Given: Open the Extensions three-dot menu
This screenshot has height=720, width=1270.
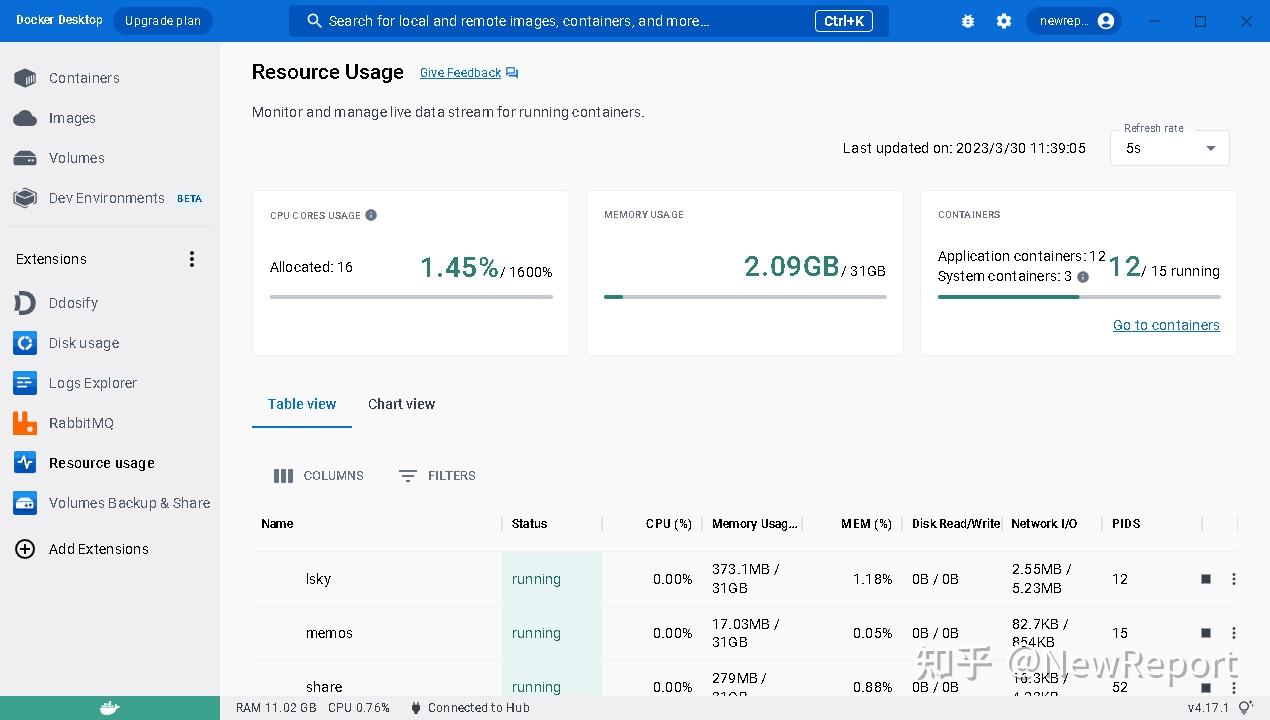Looking at the screenshot, I should click(x=192, y=259).
